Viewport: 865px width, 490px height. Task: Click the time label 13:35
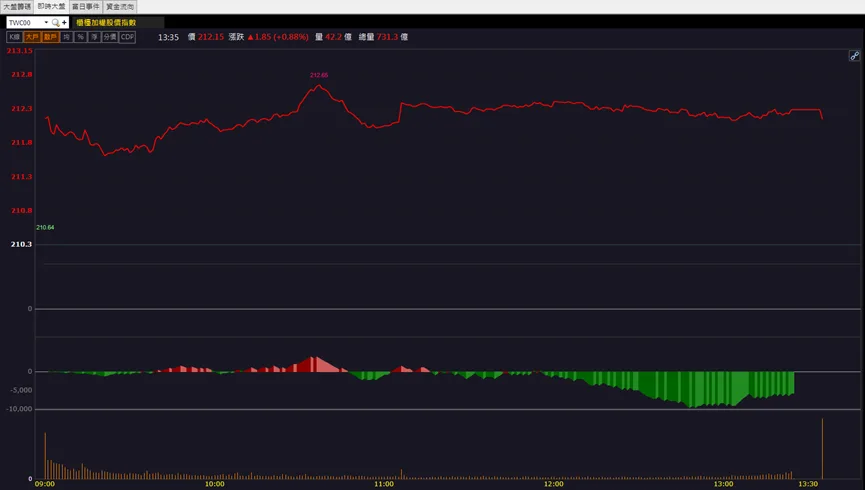tap(168, 37)
